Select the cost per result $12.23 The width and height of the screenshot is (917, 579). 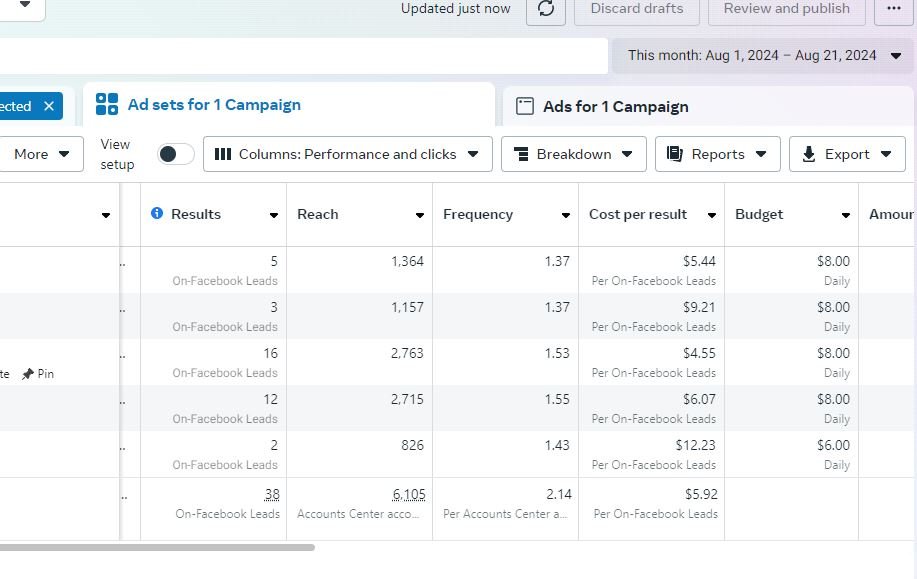[695, 445]
